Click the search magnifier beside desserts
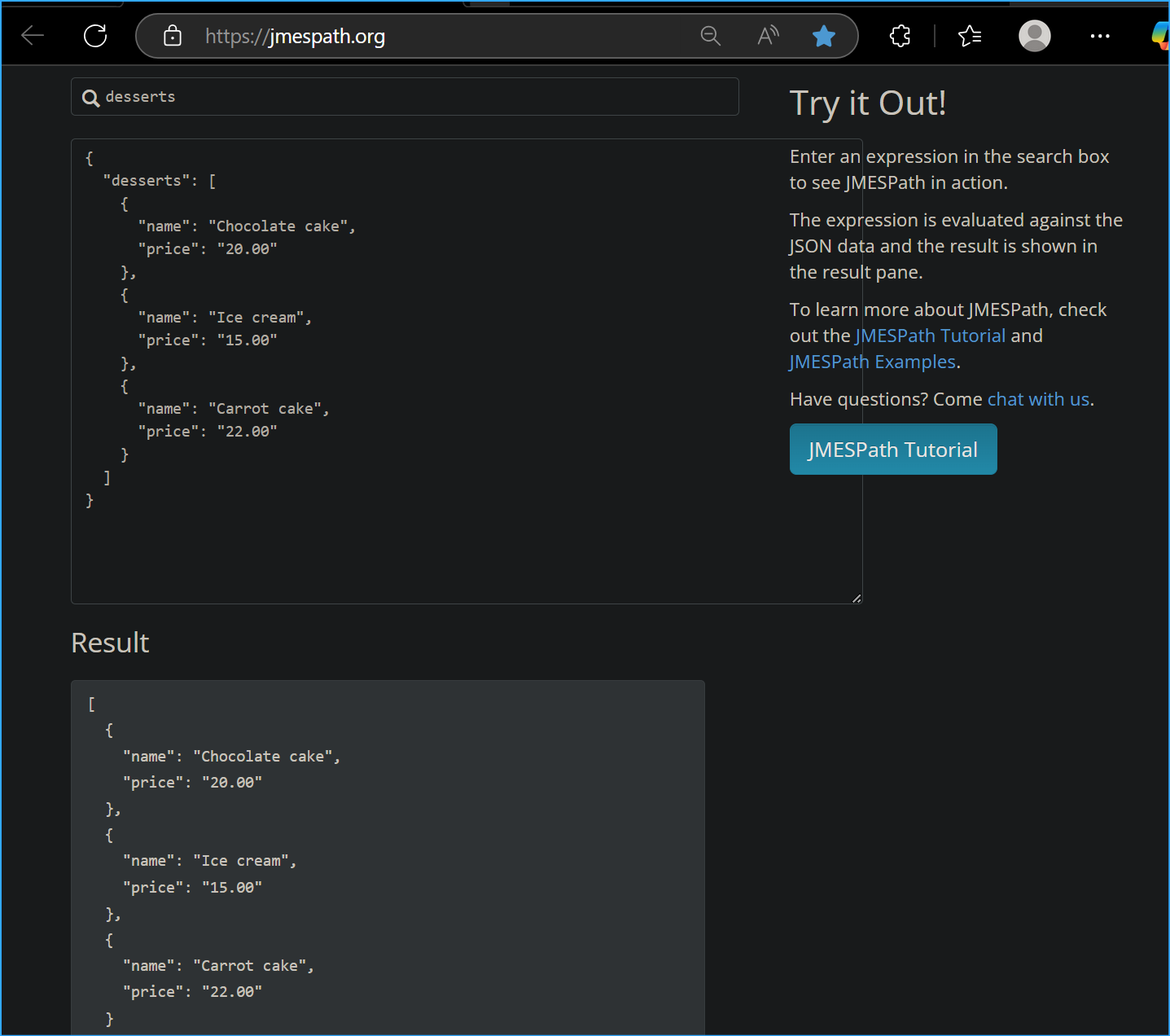The image size is (1170, 1036). (x=90, y=97)
